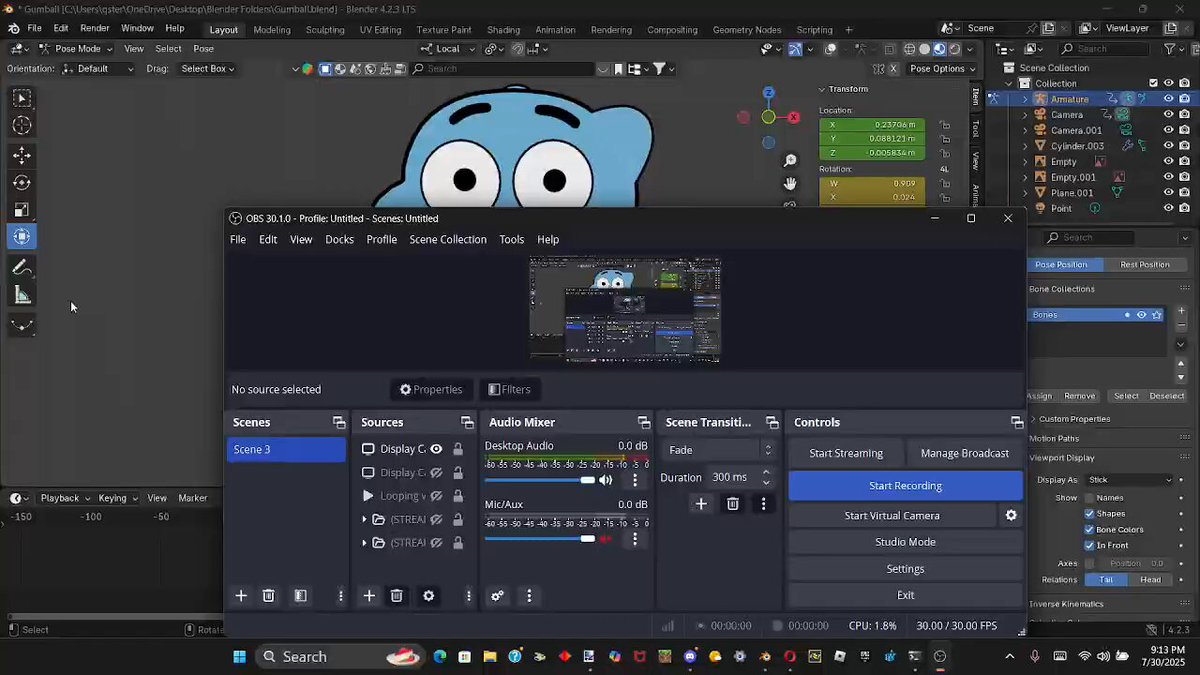1200x675 pixels.
Task: Click the Rest Position button
Action: pyautogui.click(x=1145, y=265)
